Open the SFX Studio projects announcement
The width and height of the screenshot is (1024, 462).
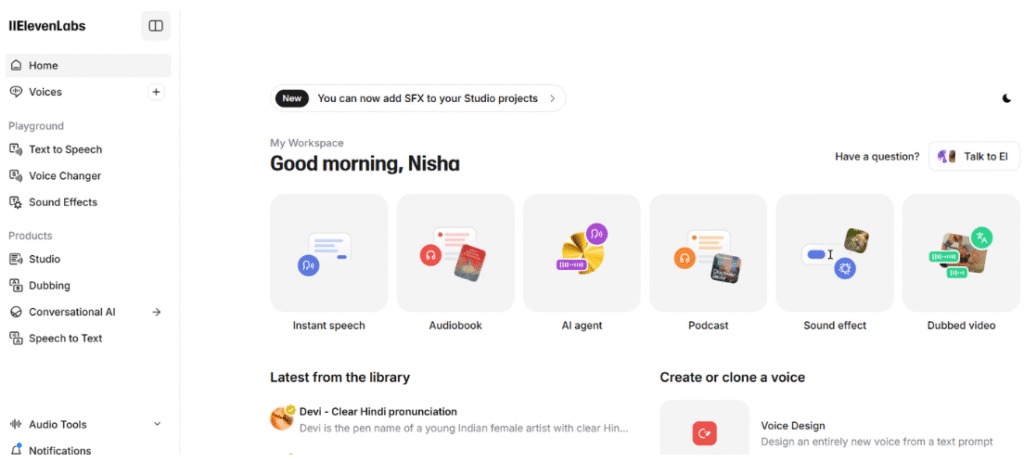(x=418, y=98)
